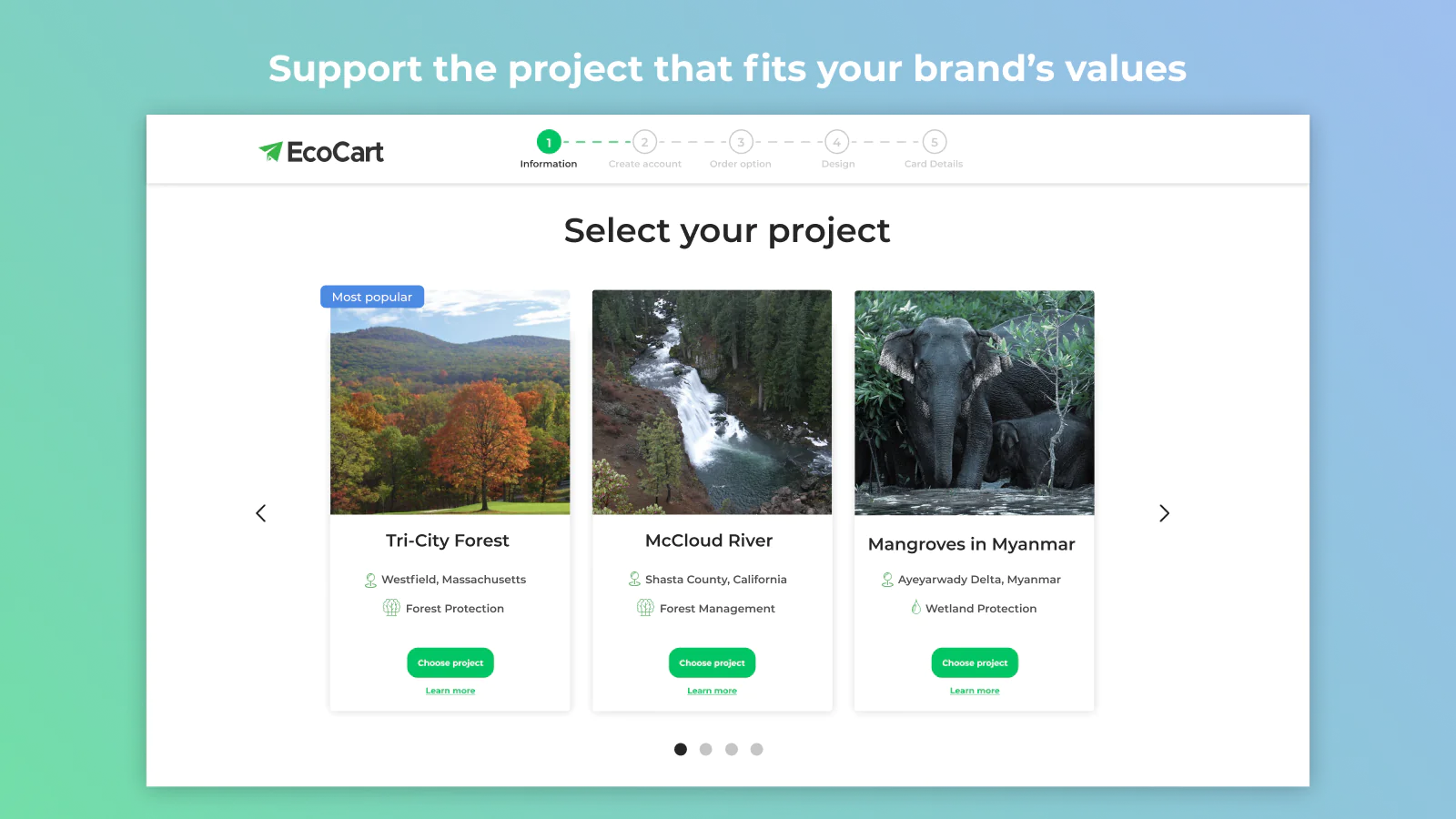Image resolution: width=1456 pixels, height=819 pixels.
Task: Click the location pin icon beside Ayeyarwady Delta, Myanmar
Action: tap(887, 580)
